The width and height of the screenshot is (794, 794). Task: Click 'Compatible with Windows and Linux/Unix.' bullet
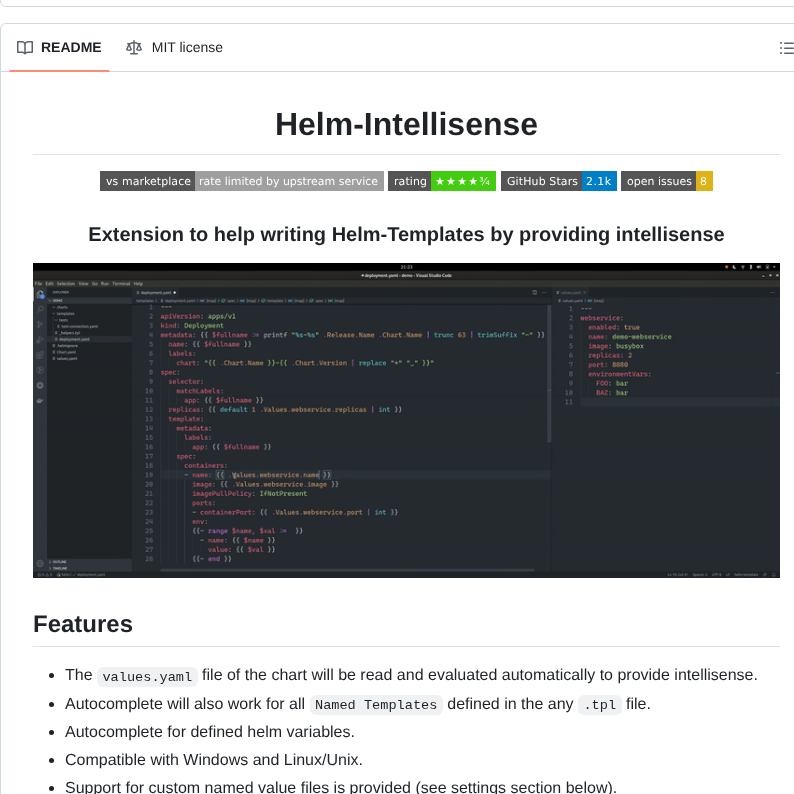click(214, 760)
